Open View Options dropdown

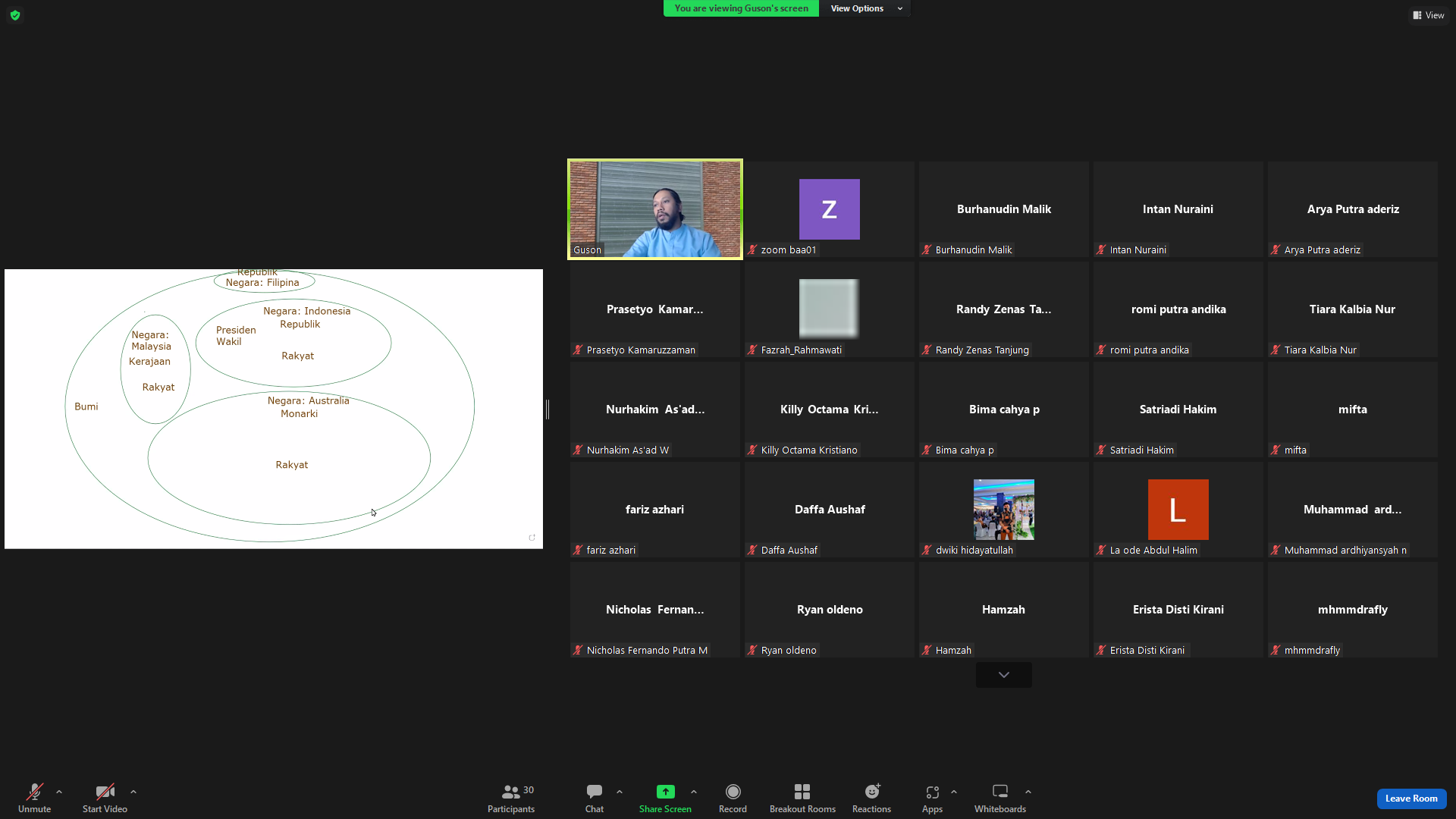point(865,8)
